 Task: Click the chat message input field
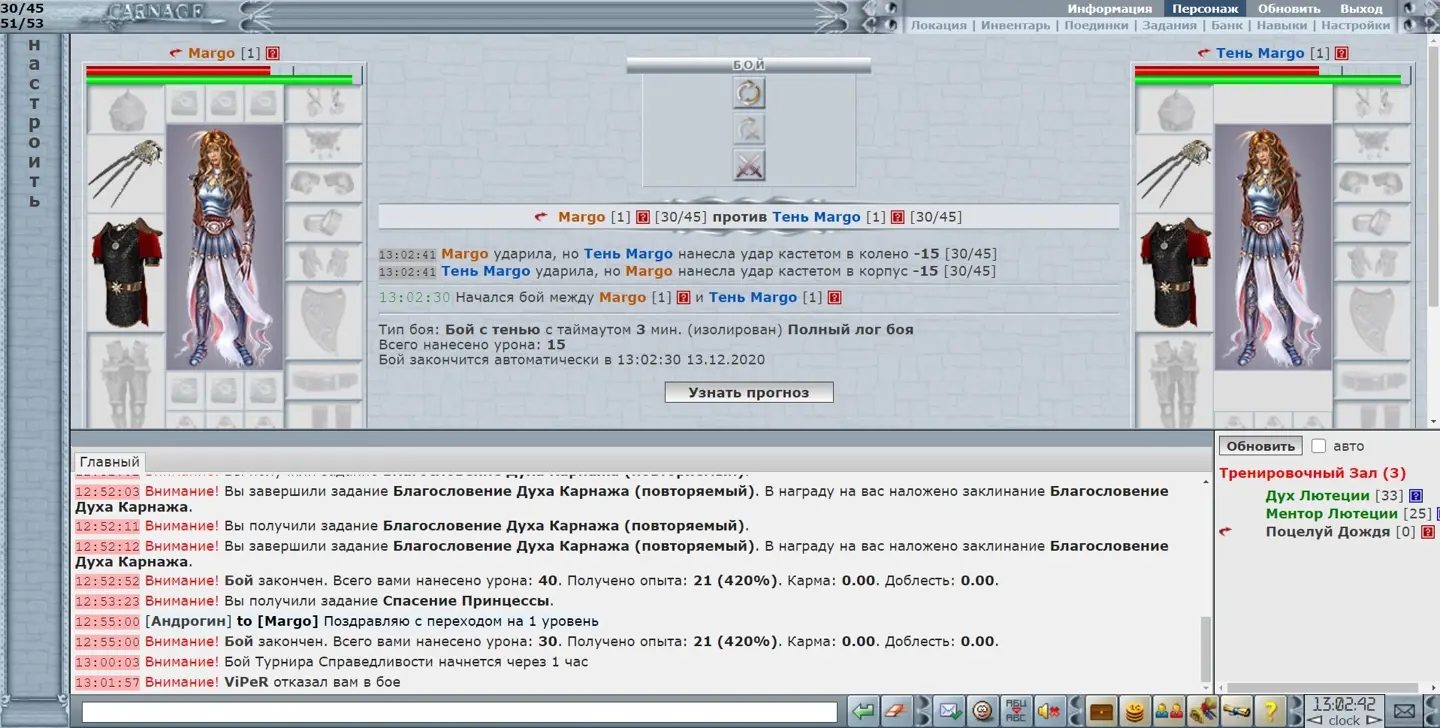(459, 712)
